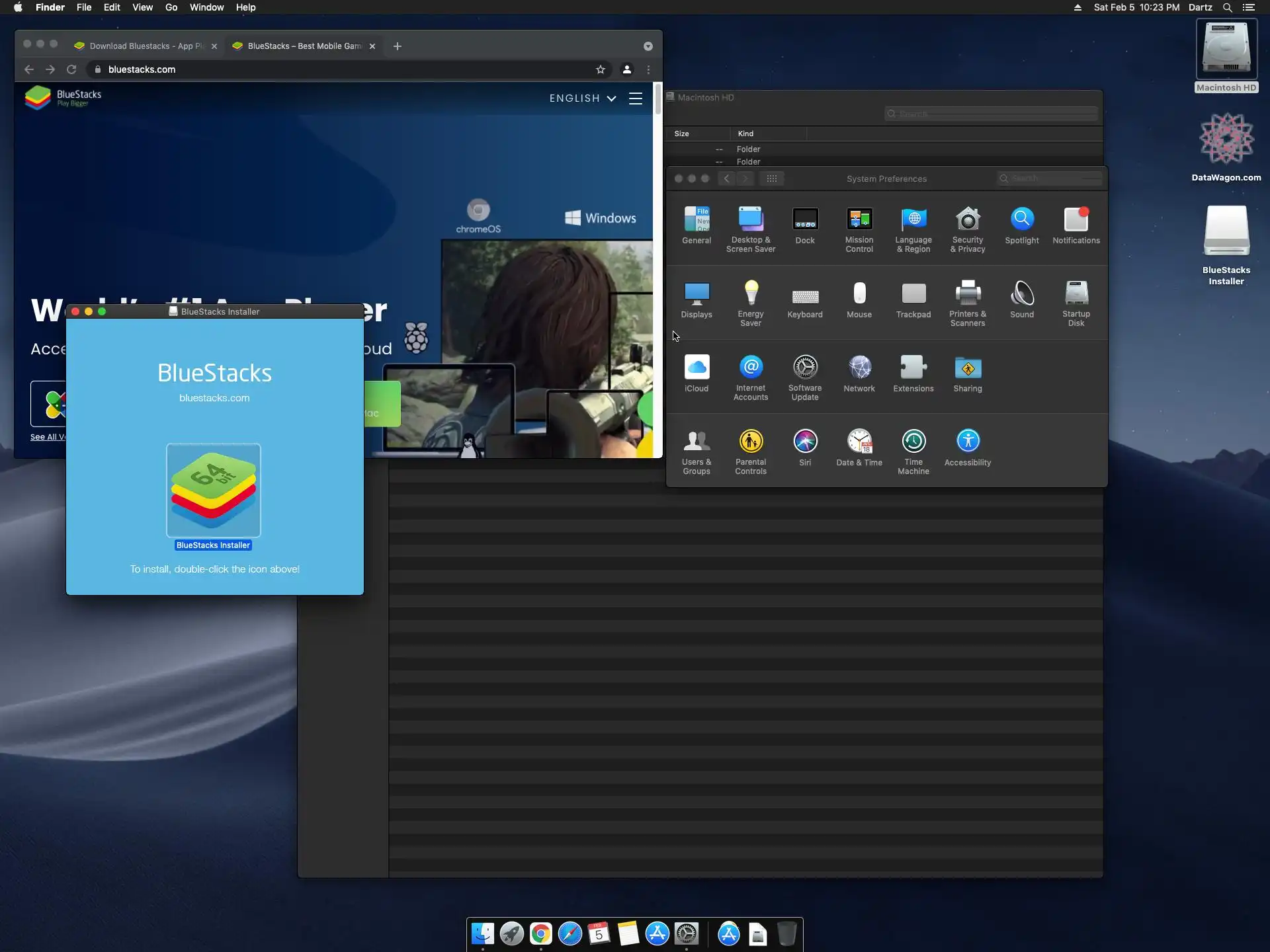Open the BlueStacks hamburger menu
Image resolution: width=1270 pixels, height=952 pixels.
pos(635,99)
